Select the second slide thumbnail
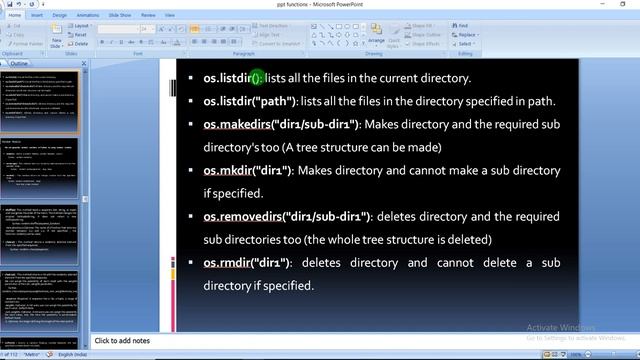Screen dimensions: 640x360 (x=39, y=168)
